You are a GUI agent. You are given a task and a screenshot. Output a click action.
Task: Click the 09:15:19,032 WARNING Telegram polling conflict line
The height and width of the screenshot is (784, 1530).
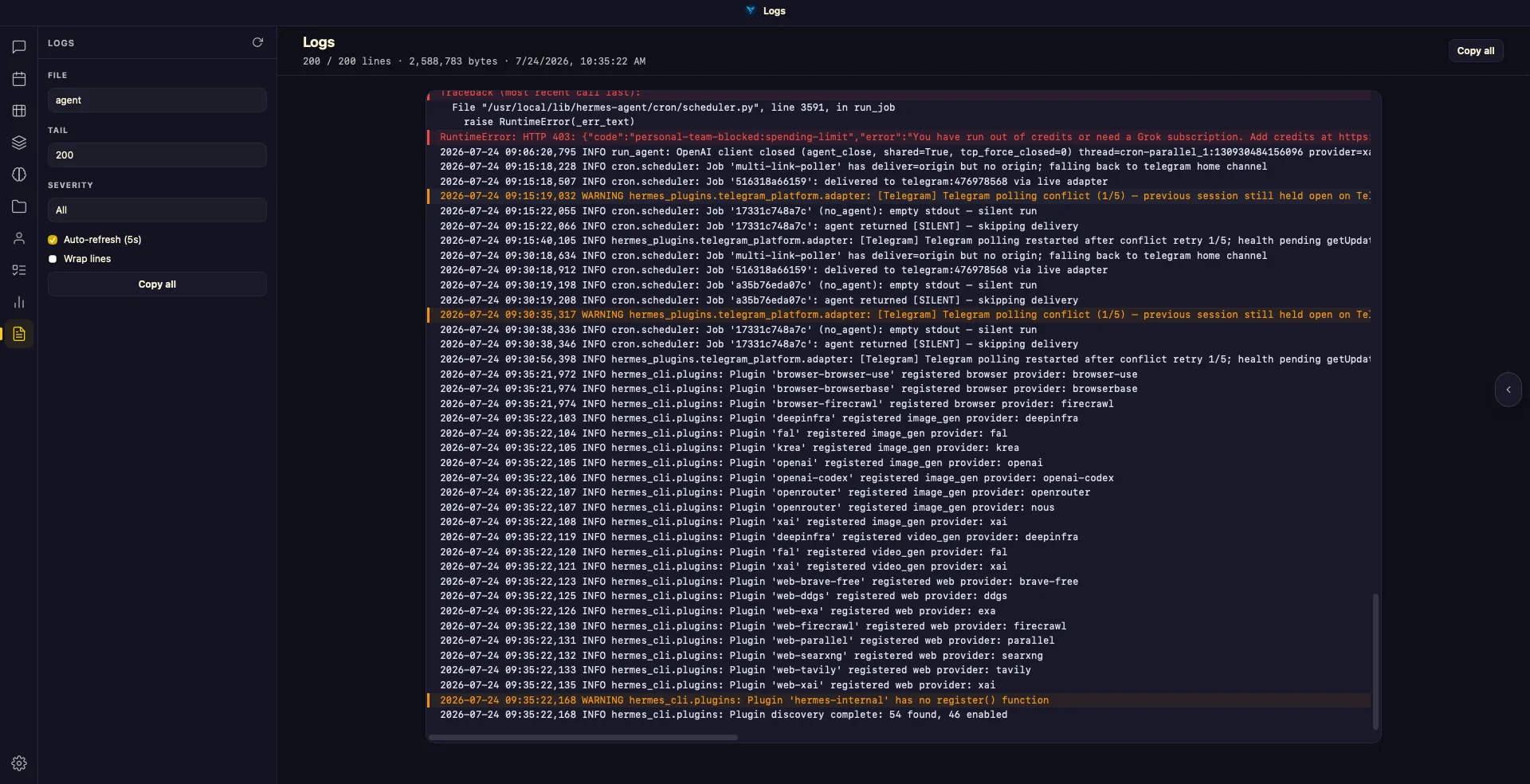point(899,196)
